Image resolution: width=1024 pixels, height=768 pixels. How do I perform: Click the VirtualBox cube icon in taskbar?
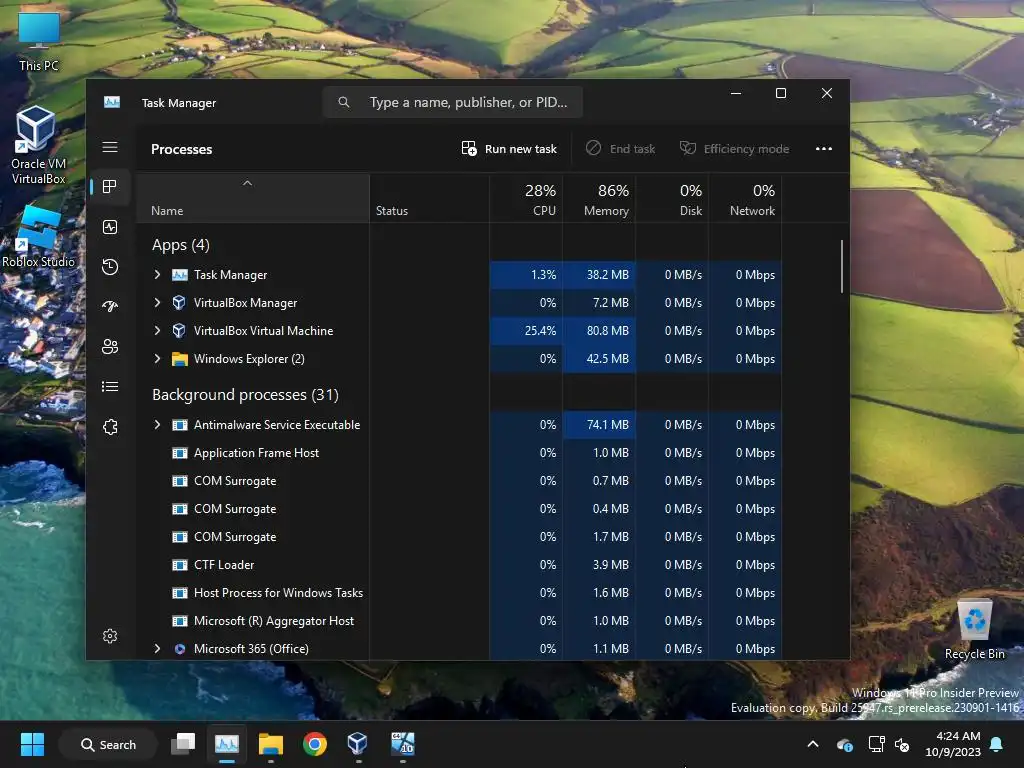click(x=357, y=744)
